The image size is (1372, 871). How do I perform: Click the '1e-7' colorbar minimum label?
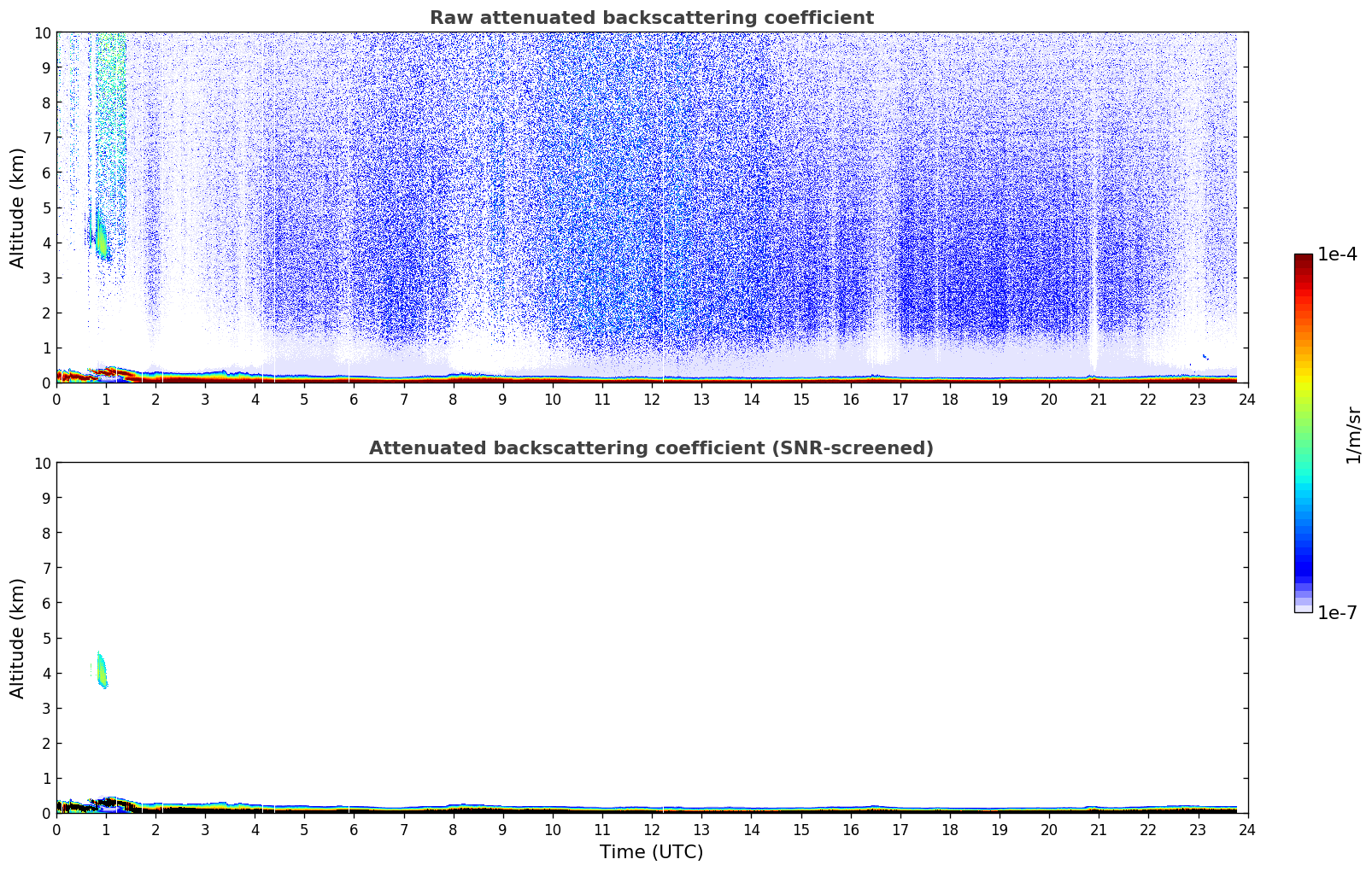(x=1337, y=612)
